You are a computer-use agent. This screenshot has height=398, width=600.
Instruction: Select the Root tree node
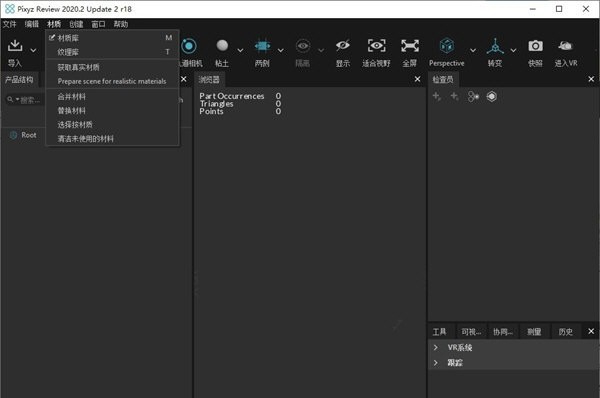pos(29,135)
